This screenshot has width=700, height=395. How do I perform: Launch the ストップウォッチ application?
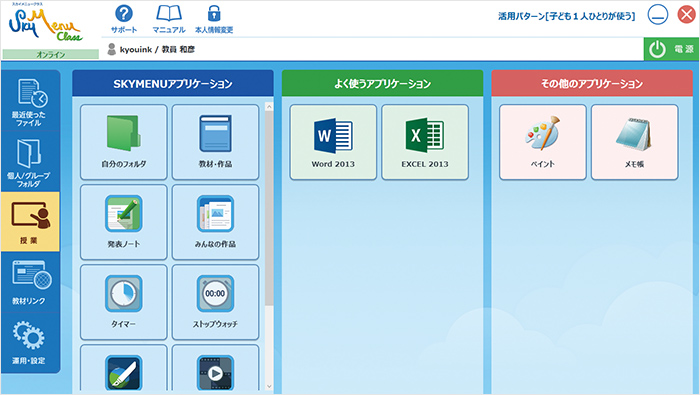click(x=215, y=302)
